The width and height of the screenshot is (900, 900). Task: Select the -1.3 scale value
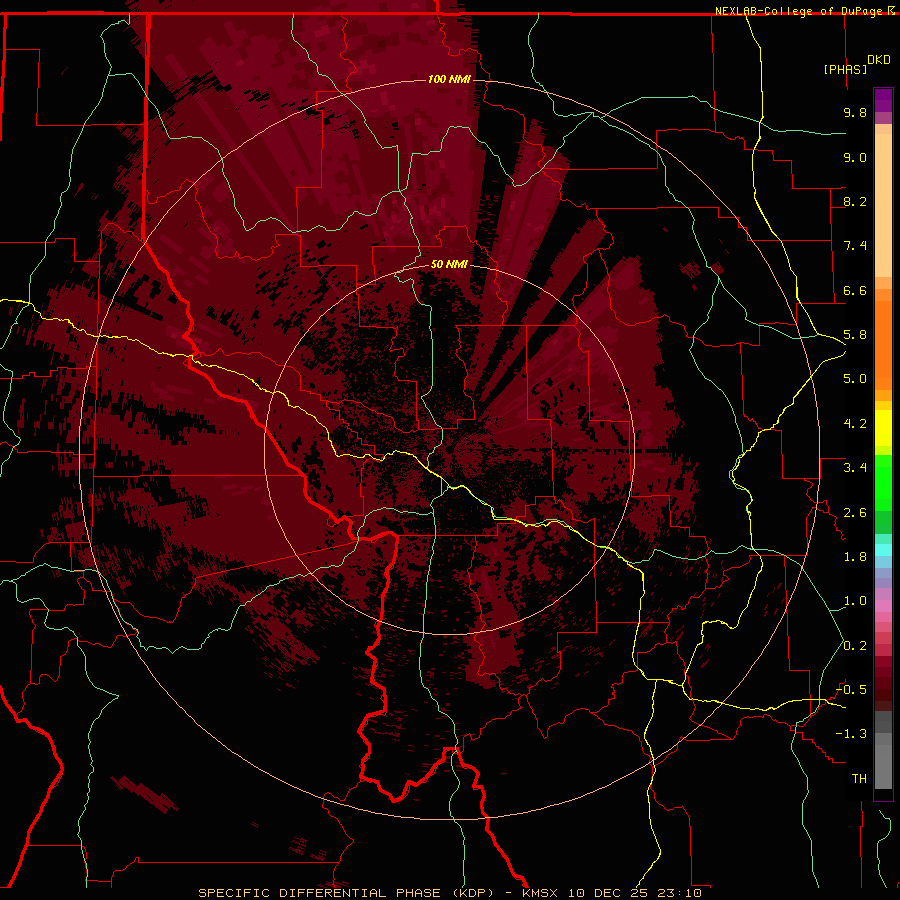(x=851, y=734)
